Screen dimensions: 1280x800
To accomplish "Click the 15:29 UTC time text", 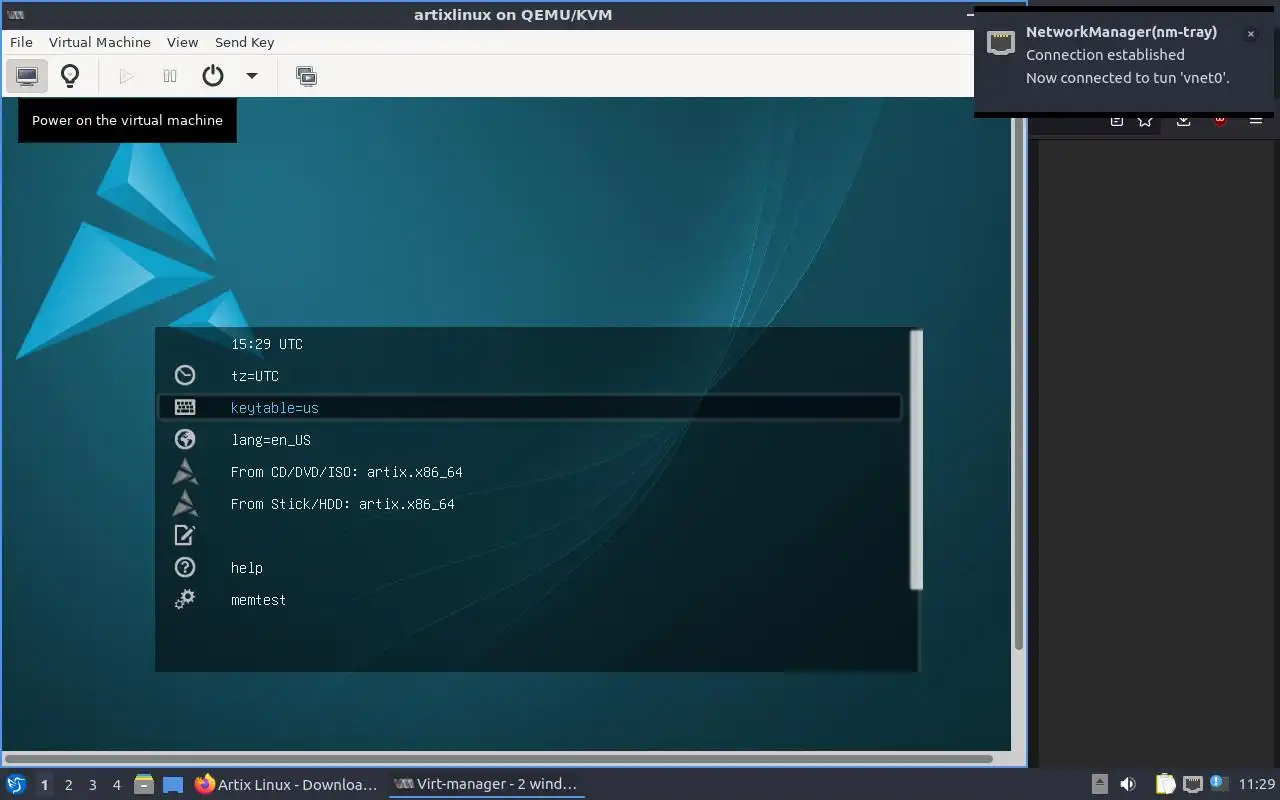I will [267, 344].
